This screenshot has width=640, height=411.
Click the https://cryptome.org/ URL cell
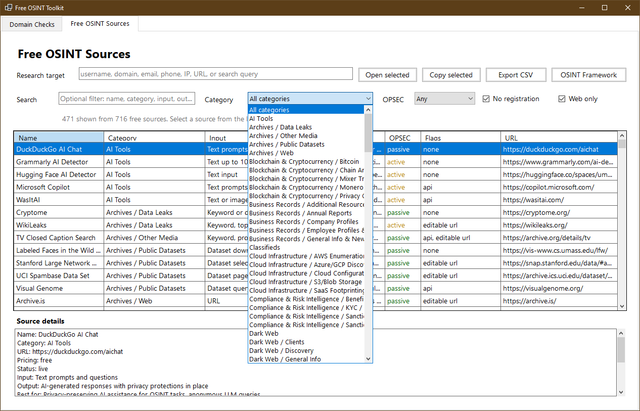click(x=559, y=213)
